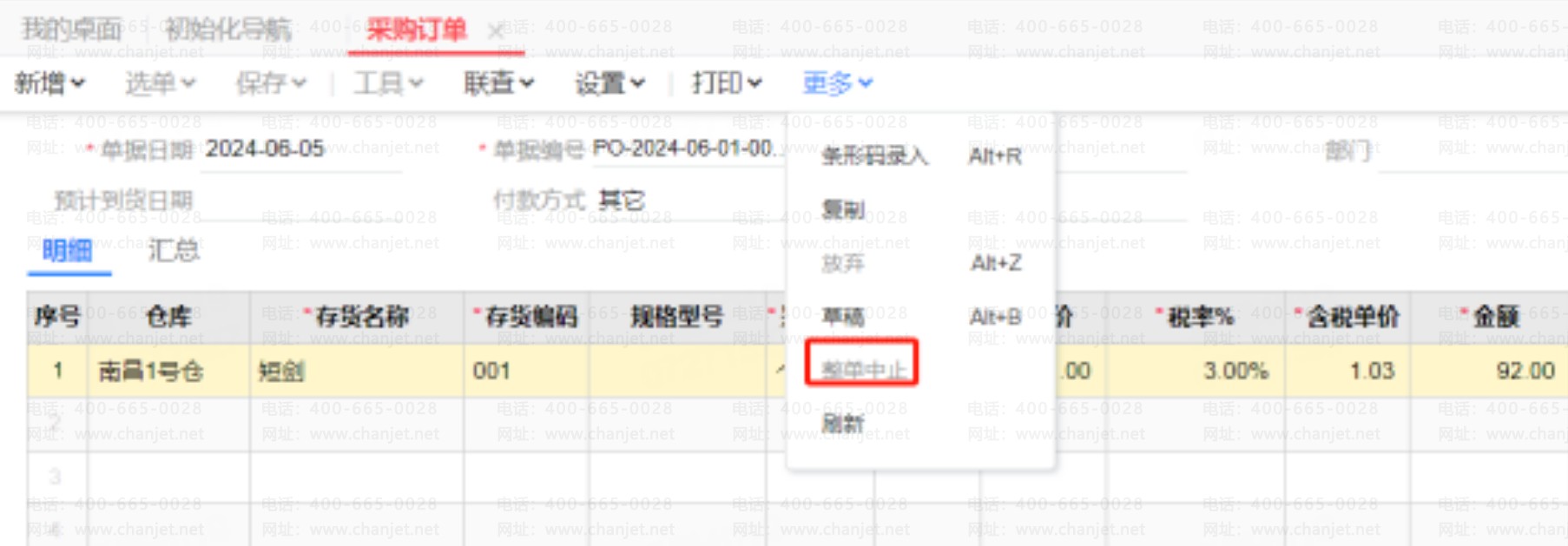Select the 南昌1号仓 warehouse cell

tap(169, 372)
